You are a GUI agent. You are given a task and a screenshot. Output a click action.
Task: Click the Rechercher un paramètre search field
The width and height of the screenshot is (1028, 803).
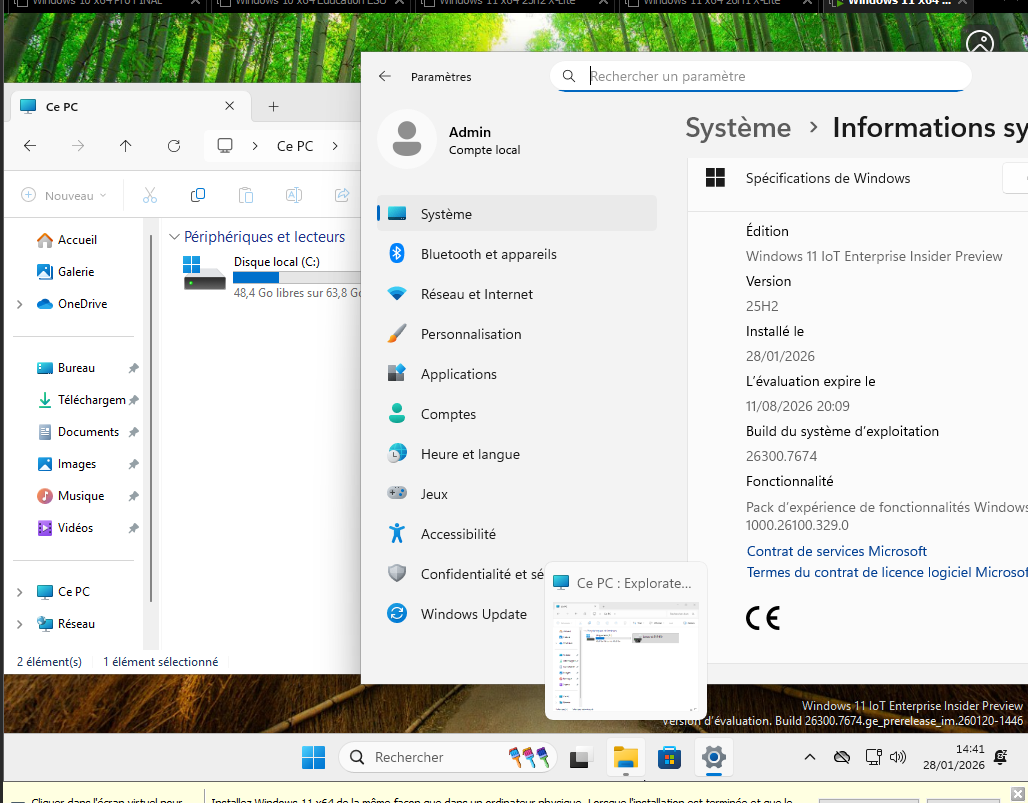point(760,76)
